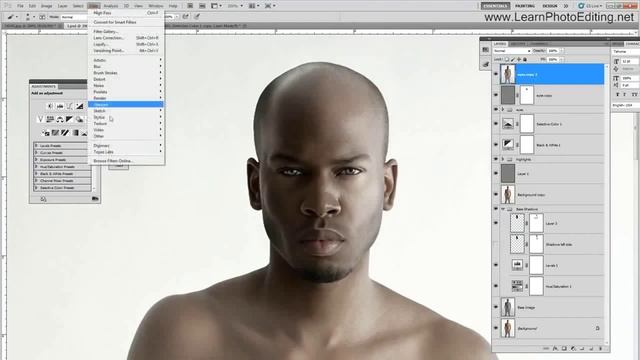Add a Levels adjustment icon in Adjustments panel
The width and height of the screenshot is (640, 360).
(x=60, y=106)
